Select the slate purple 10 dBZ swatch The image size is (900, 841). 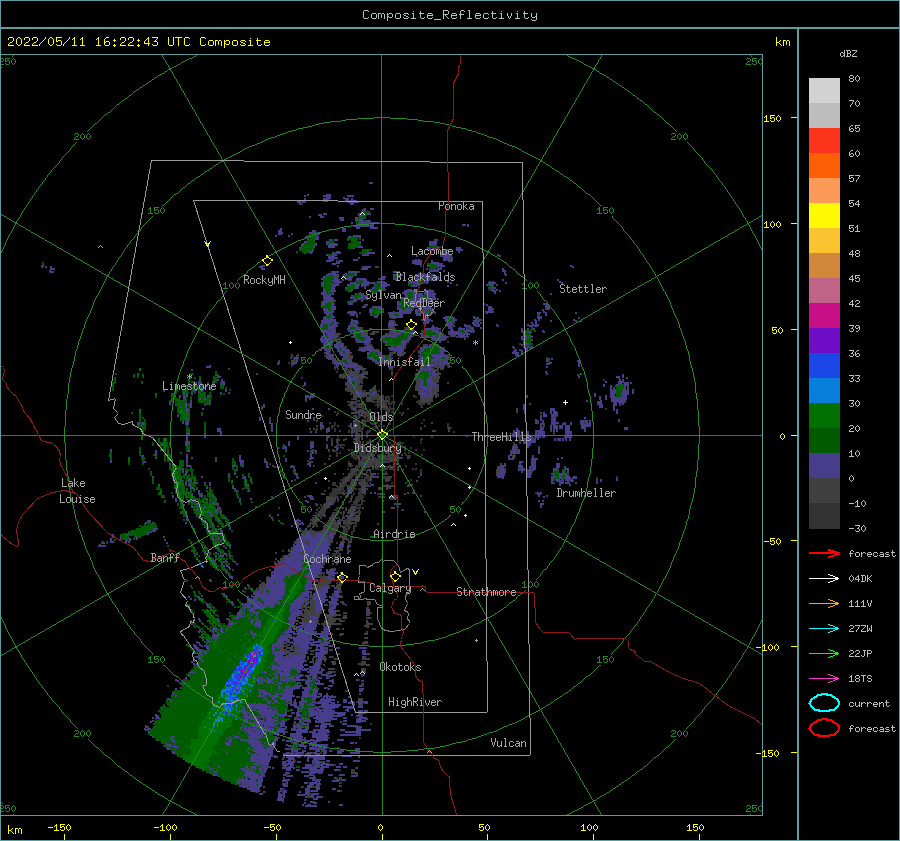[824, 465]
